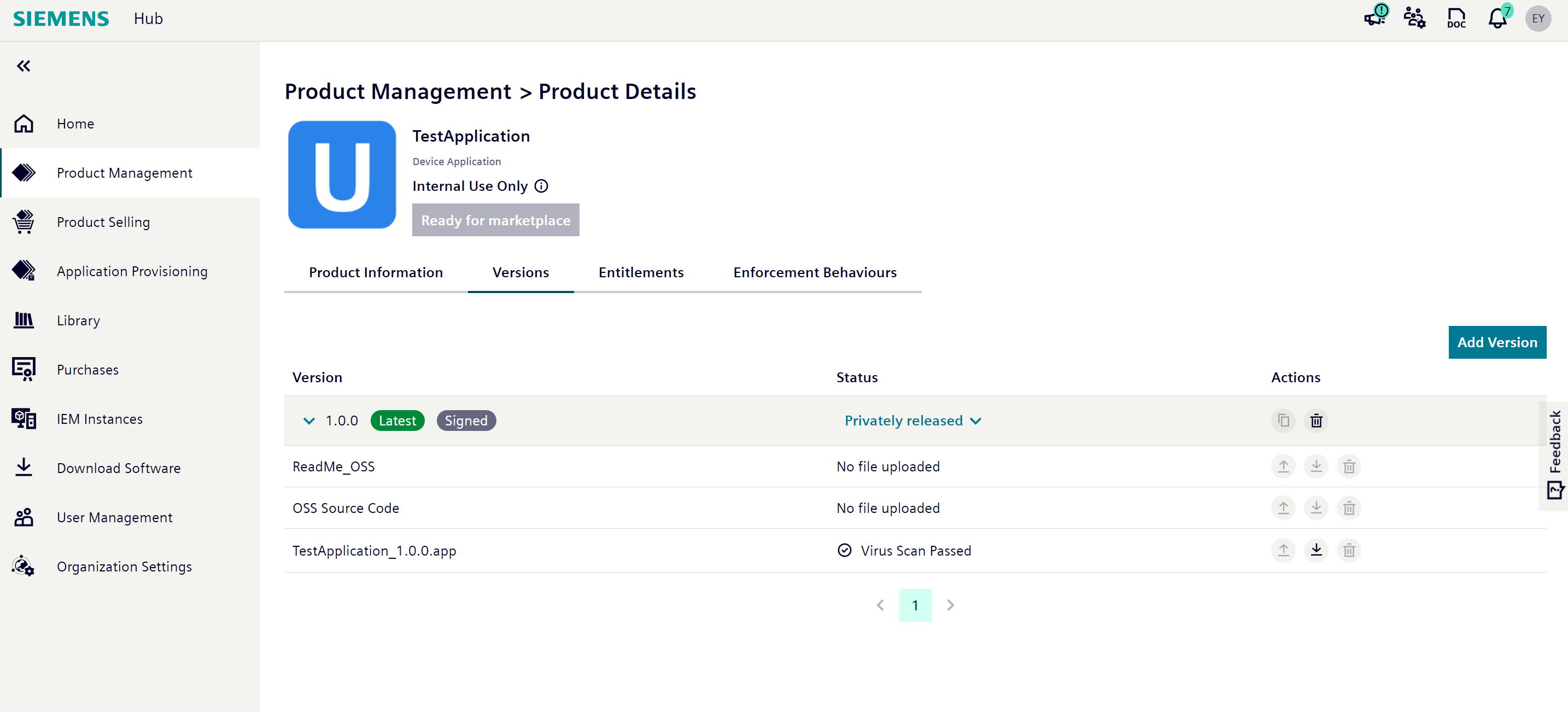1568x712 pixels.
Task: Click the Version column header
Action: click(317, 377)
